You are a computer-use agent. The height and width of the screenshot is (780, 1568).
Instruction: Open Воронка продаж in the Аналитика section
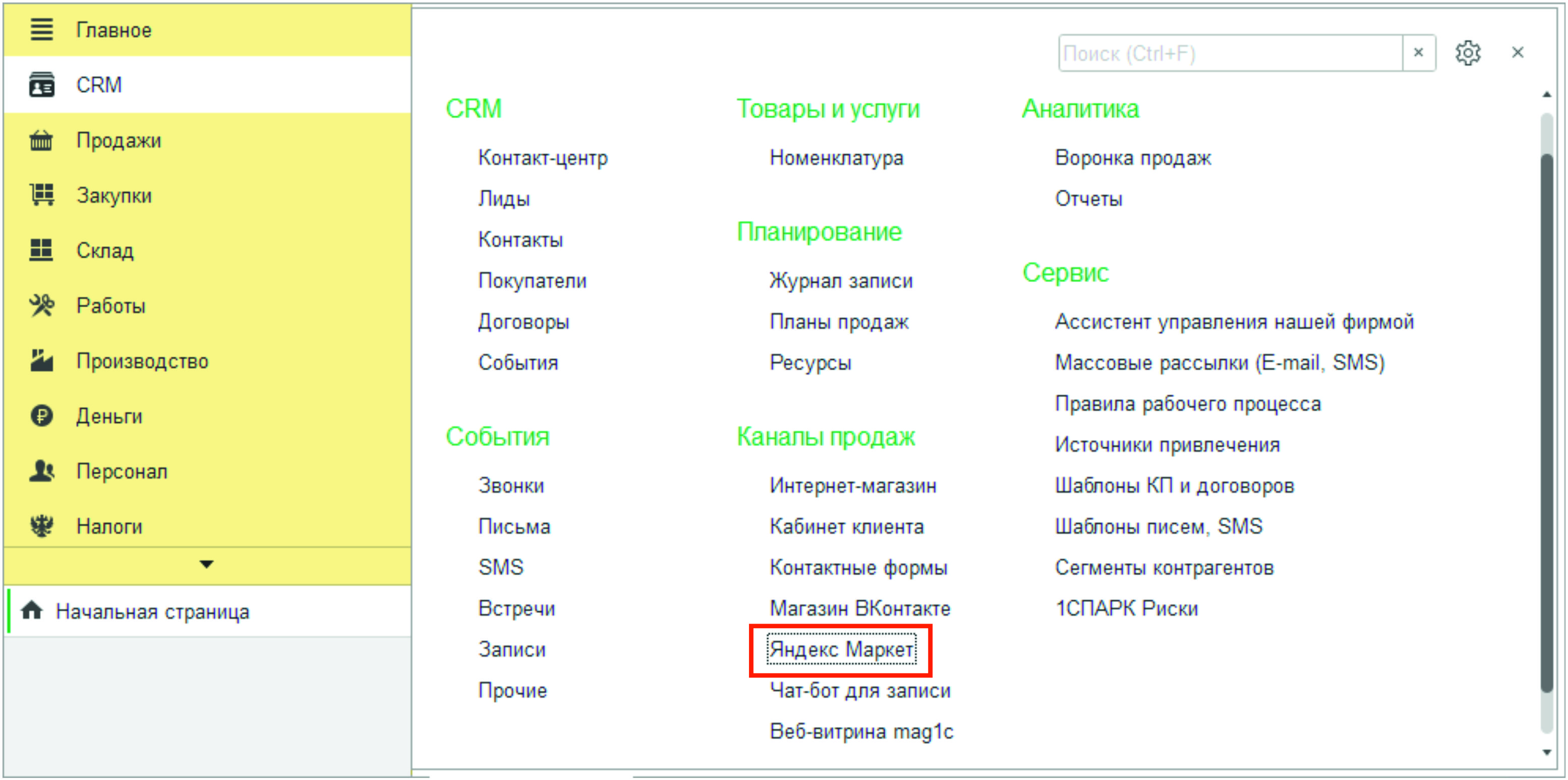click(x=1132, y=158)
